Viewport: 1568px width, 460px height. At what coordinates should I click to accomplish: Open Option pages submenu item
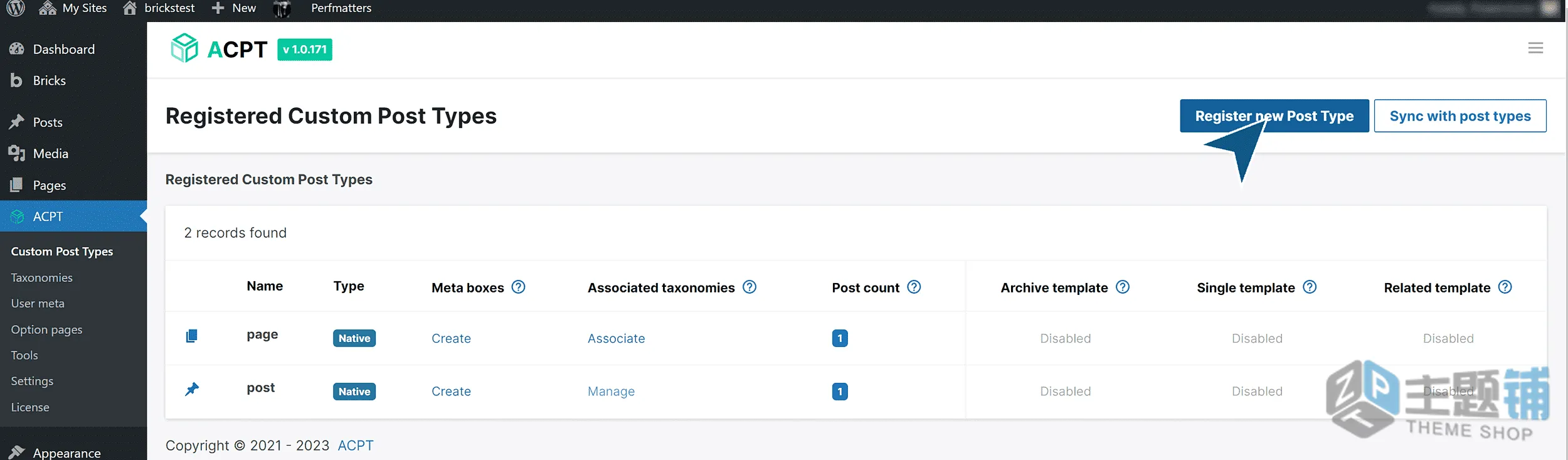pyautogui.click(x=46, y=329)
